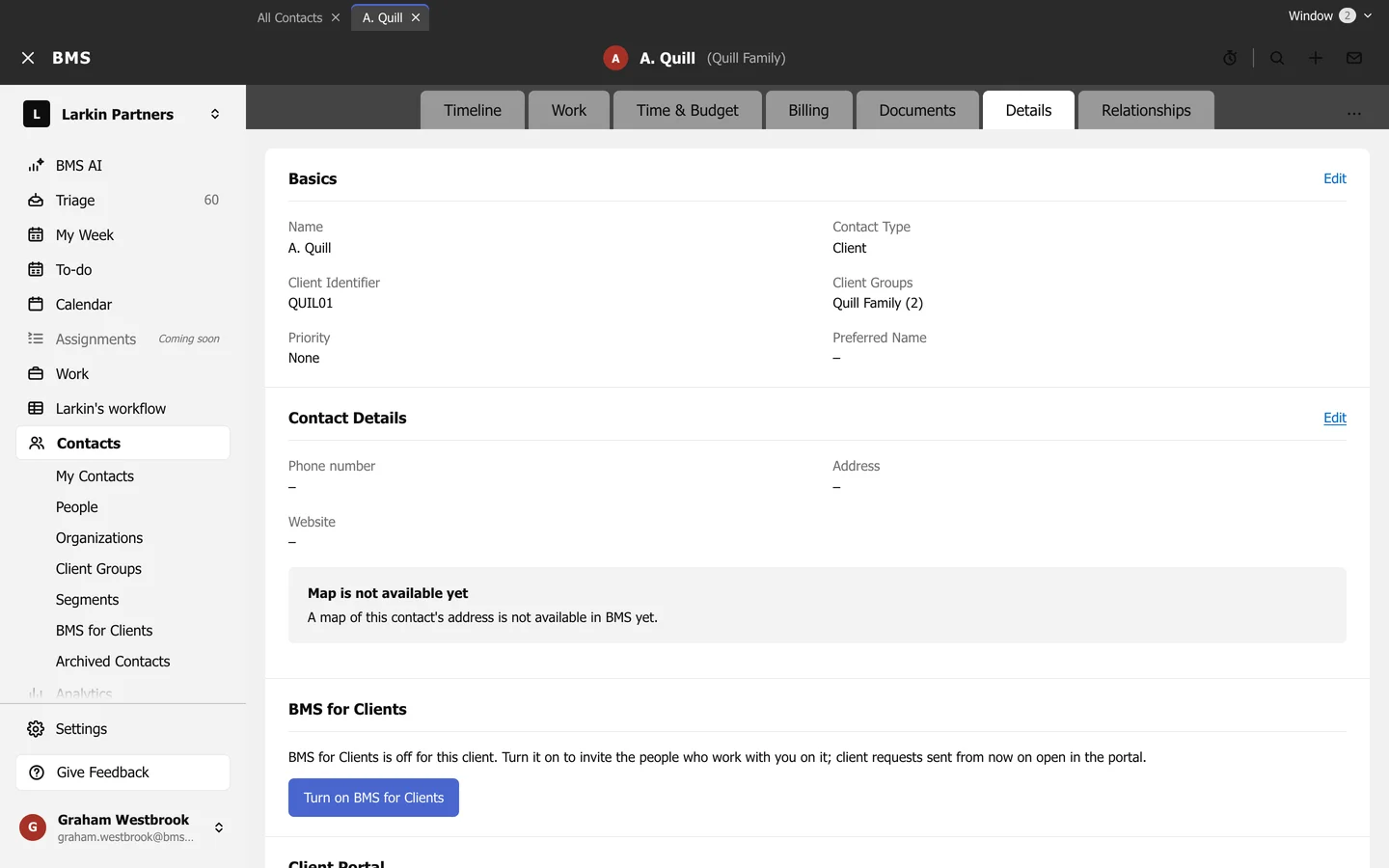Edit the Contact Details section
Image resolution: width=1389 pixels, height=868 pixels.
1335,418
